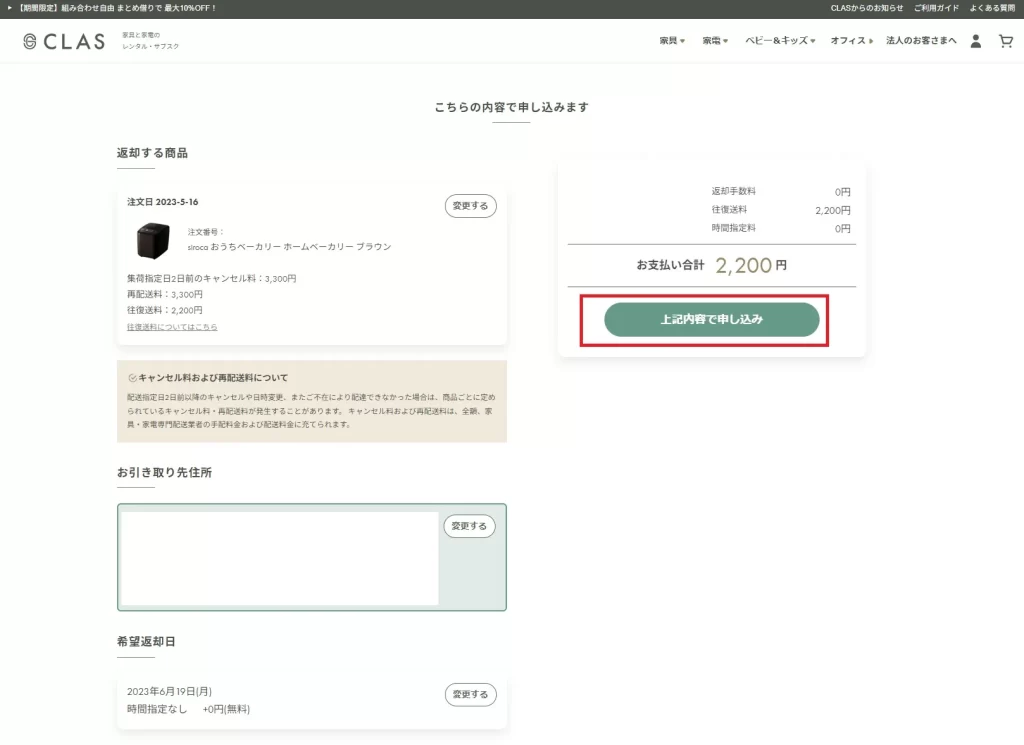
Task: Click 変更する for the returned item
Action: click(470, 206)
